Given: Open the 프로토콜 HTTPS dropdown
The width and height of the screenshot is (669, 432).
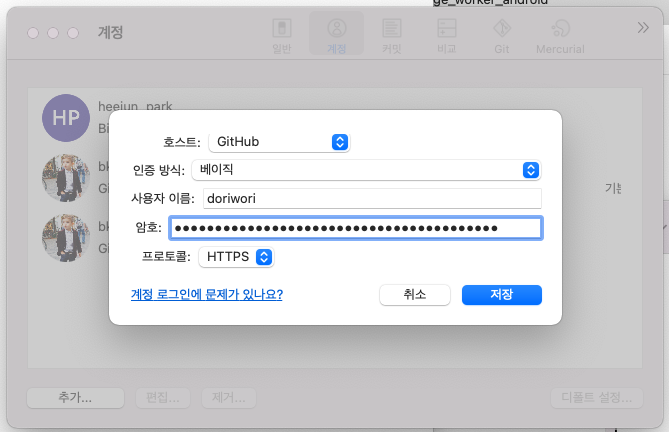Looking at the screenshot, I should point(236,257).
